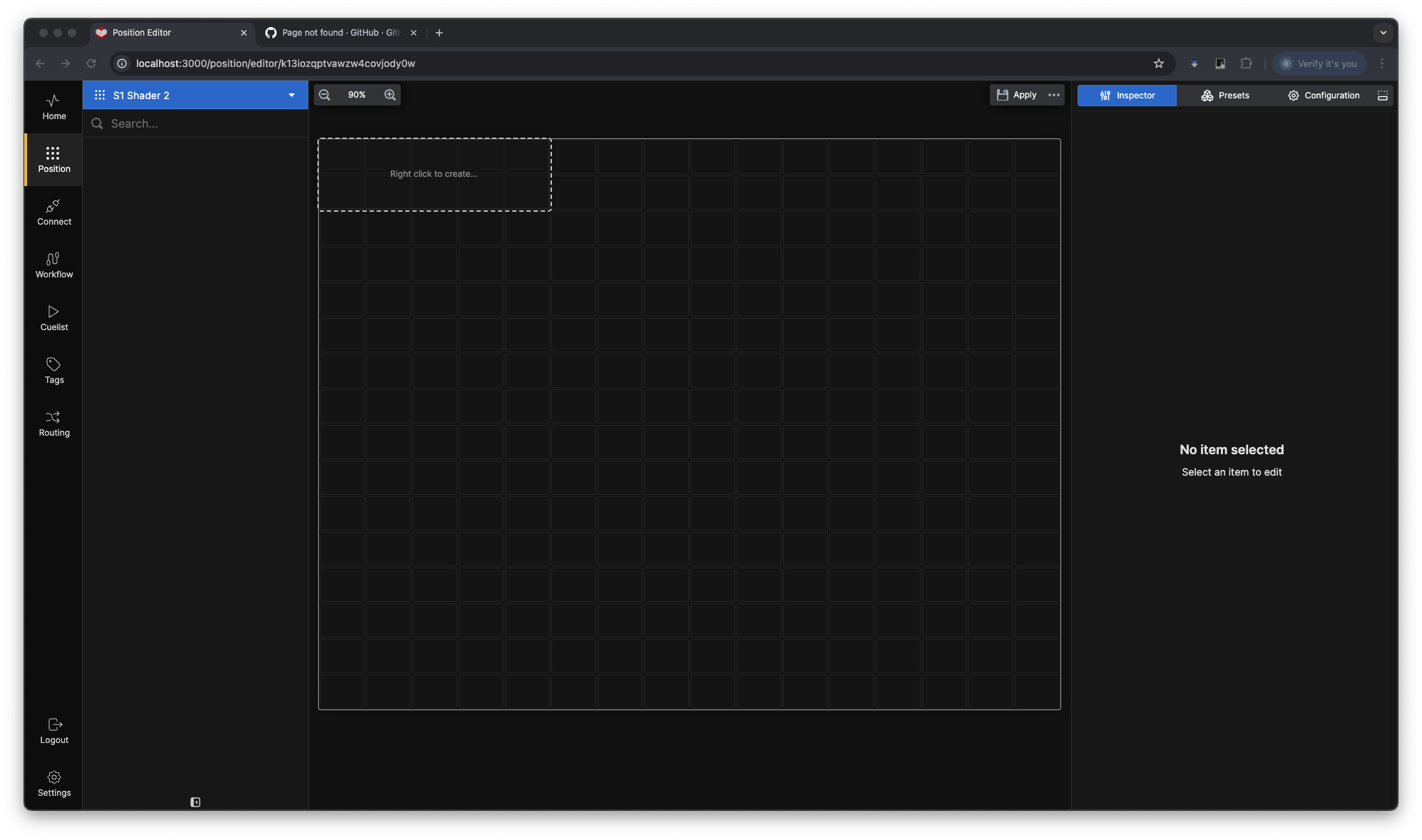Click the magnifier icon in search box

97,123
